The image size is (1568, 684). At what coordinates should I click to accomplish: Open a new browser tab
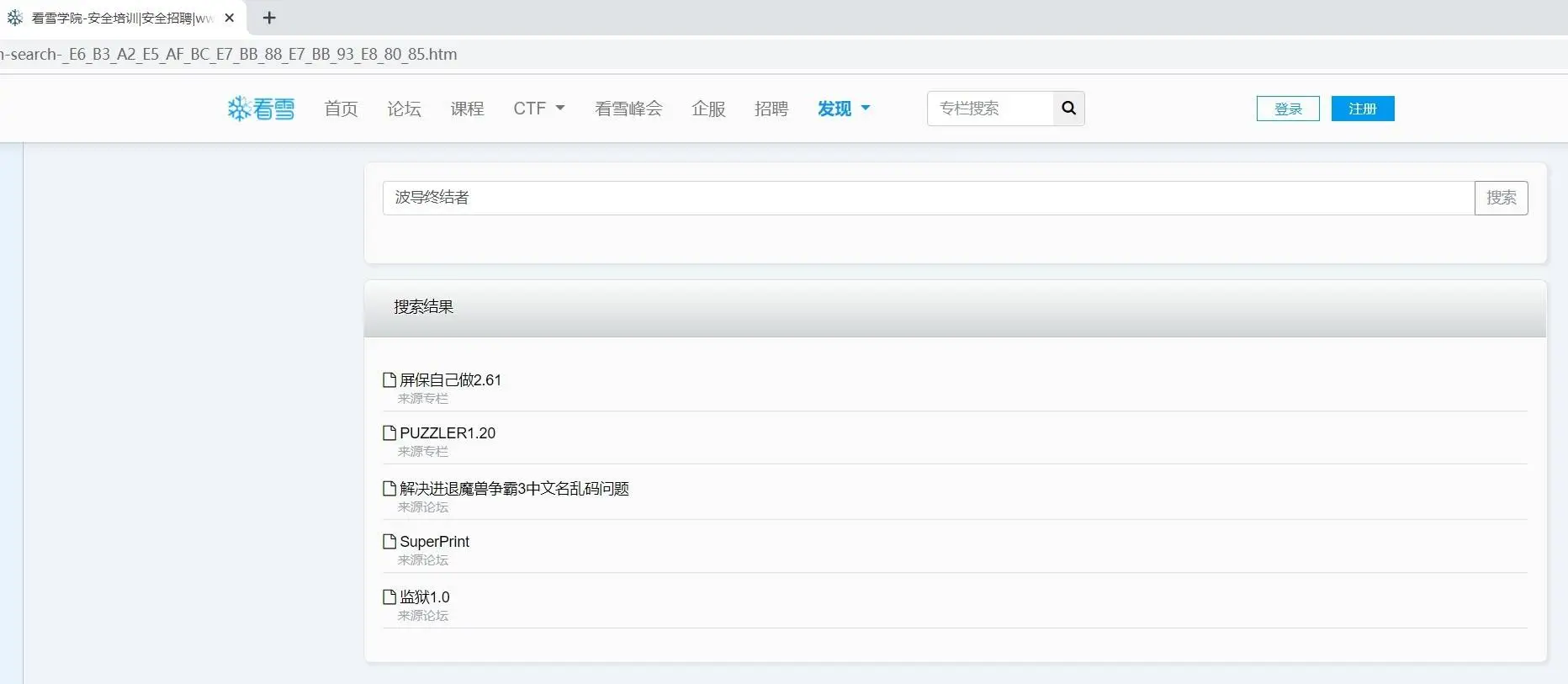pyautogui.click(x=269, y=18)
